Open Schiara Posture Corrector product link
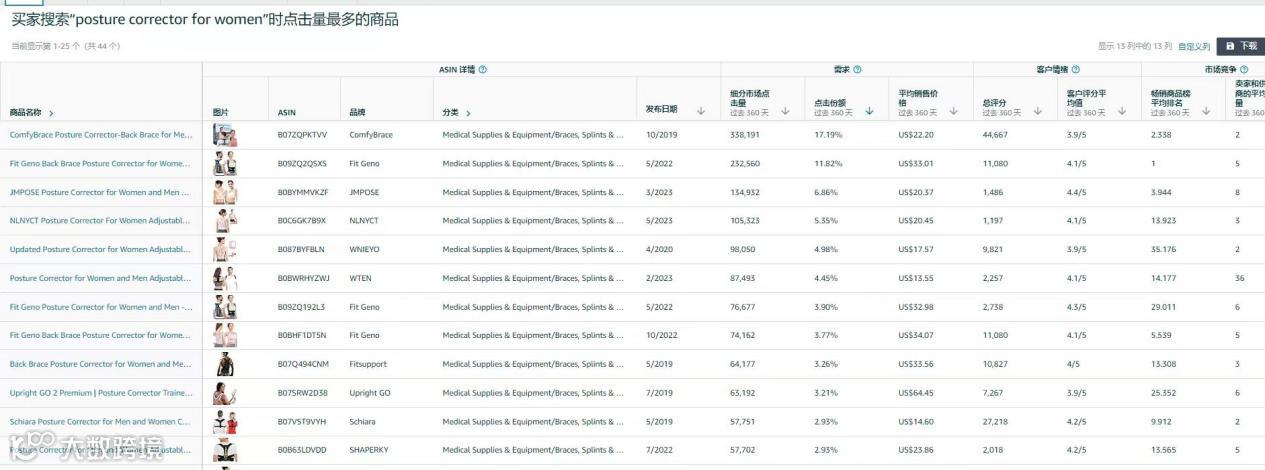Screen dimensions: 1265x470 (99, 421)
